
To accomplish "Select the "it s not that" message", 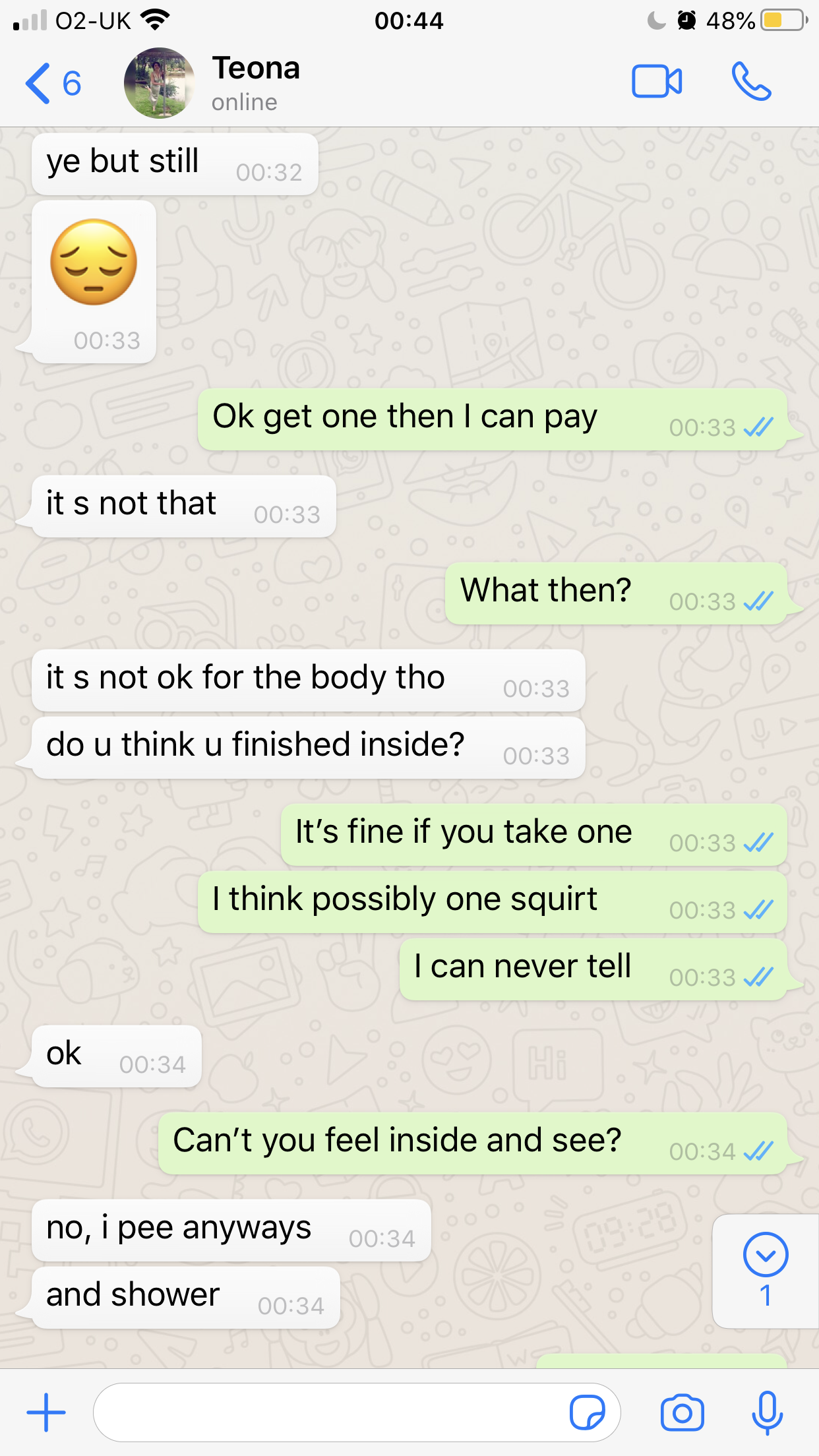I will pyautogui.click(x=184, y=506).
